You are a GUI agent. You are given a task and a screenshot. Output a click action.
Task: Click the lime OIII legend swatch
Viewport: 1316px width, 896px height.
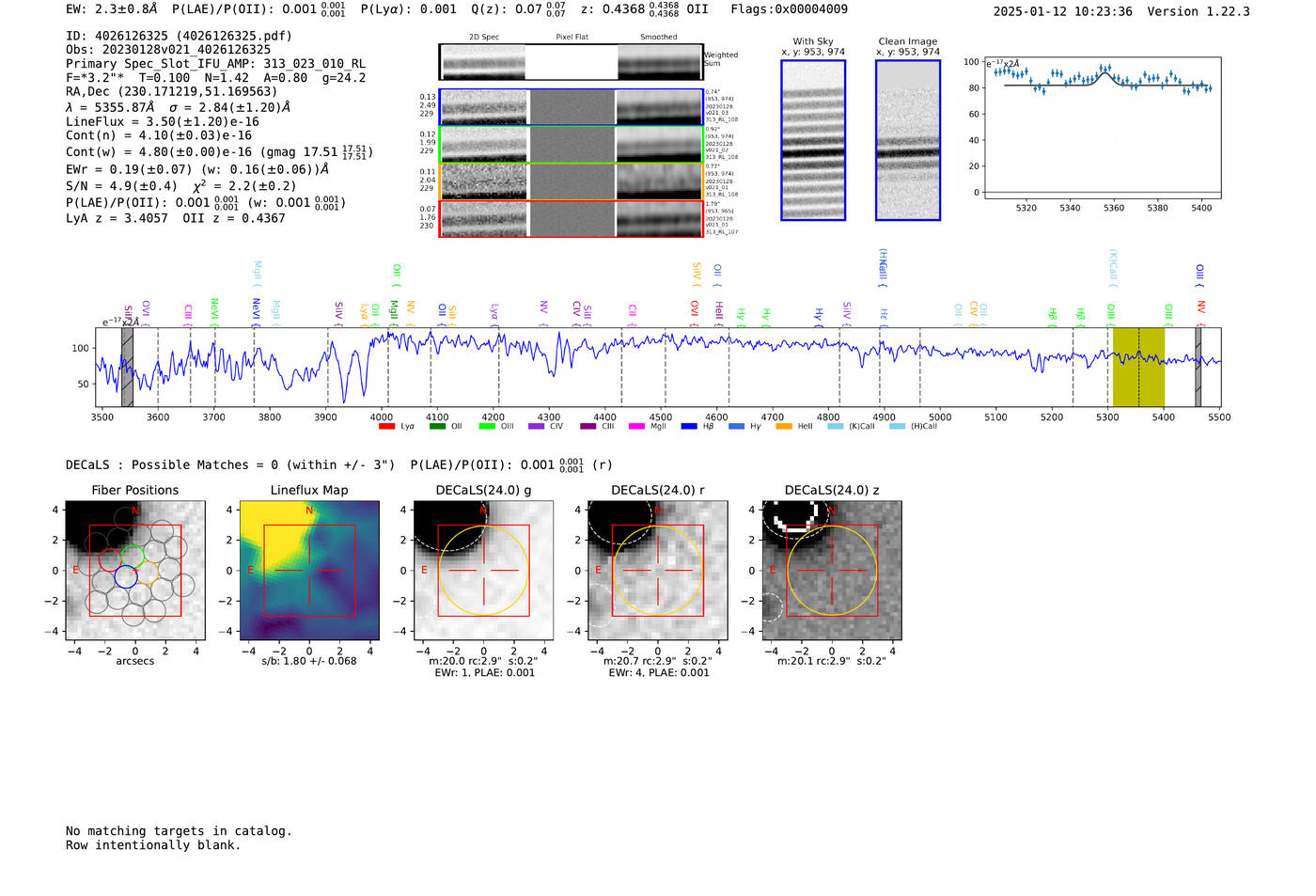click(x=487, y=427)
